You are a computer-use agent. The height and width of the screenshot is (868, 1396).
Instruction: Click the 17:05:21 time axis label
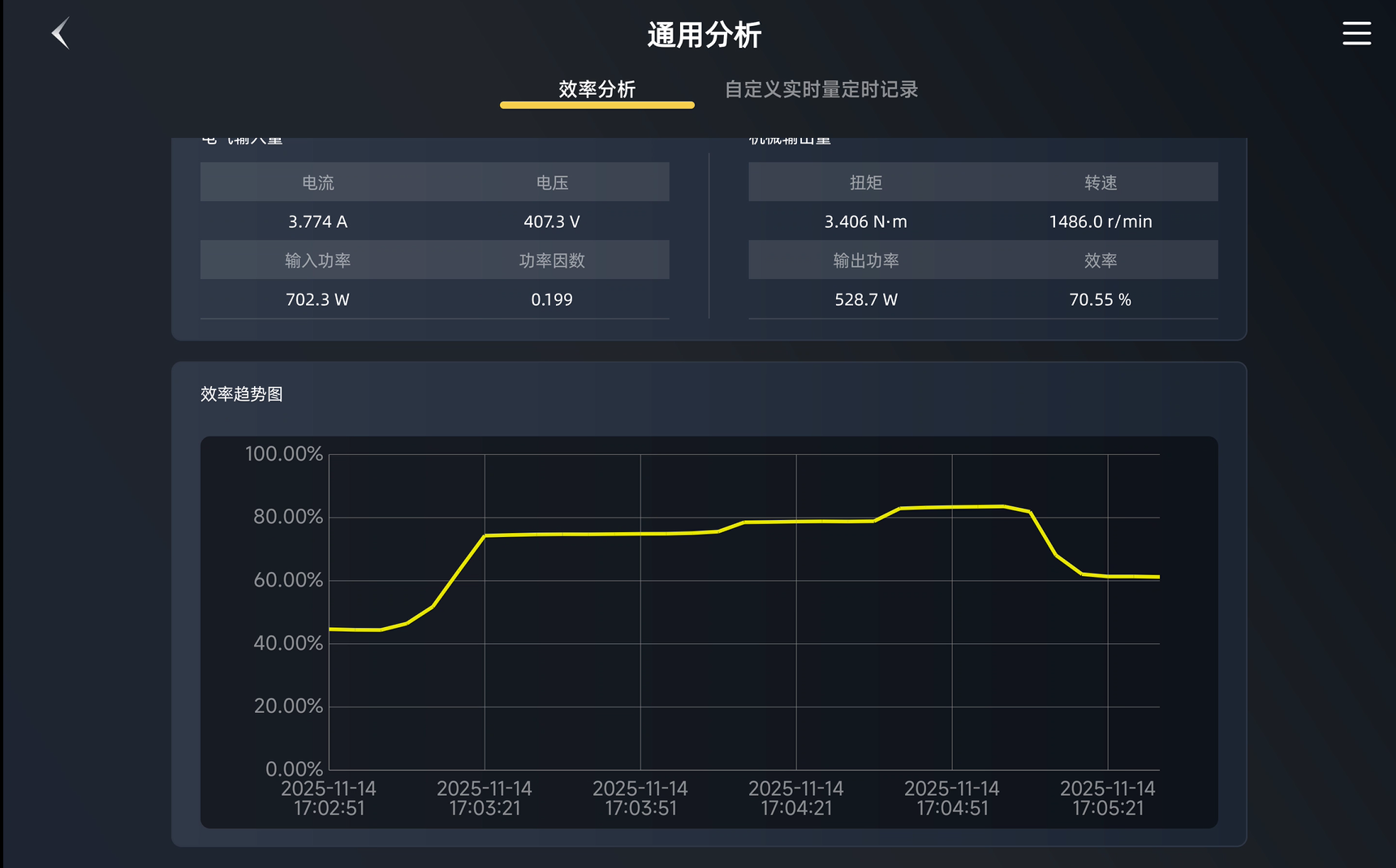[x=1108, y=808]
